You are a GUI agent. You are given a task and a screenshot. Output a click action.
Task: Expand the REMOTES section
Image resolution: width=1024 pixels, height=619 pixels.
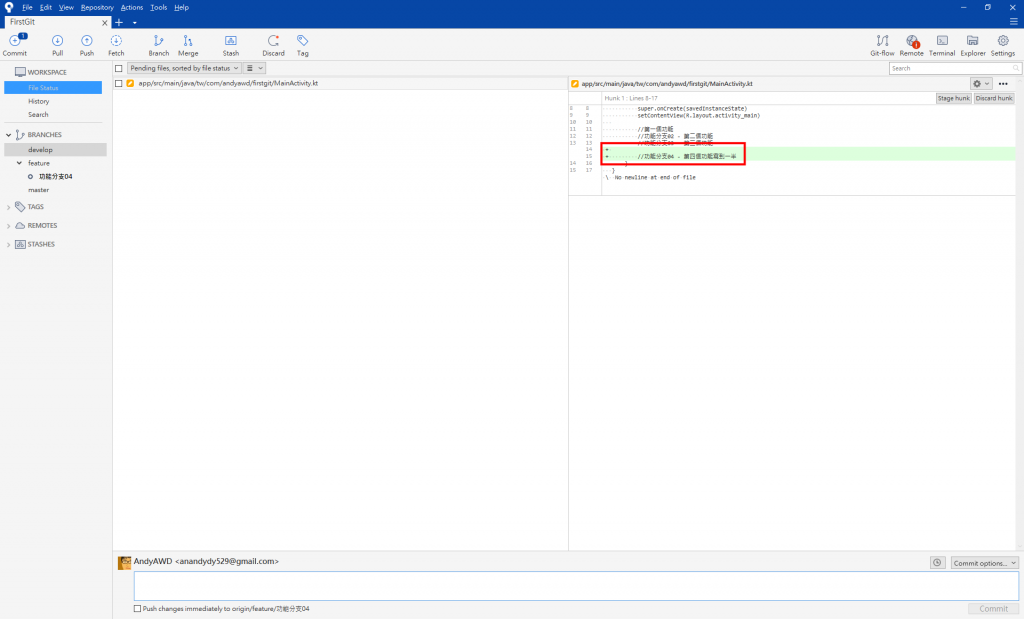[x=8, y=226]
